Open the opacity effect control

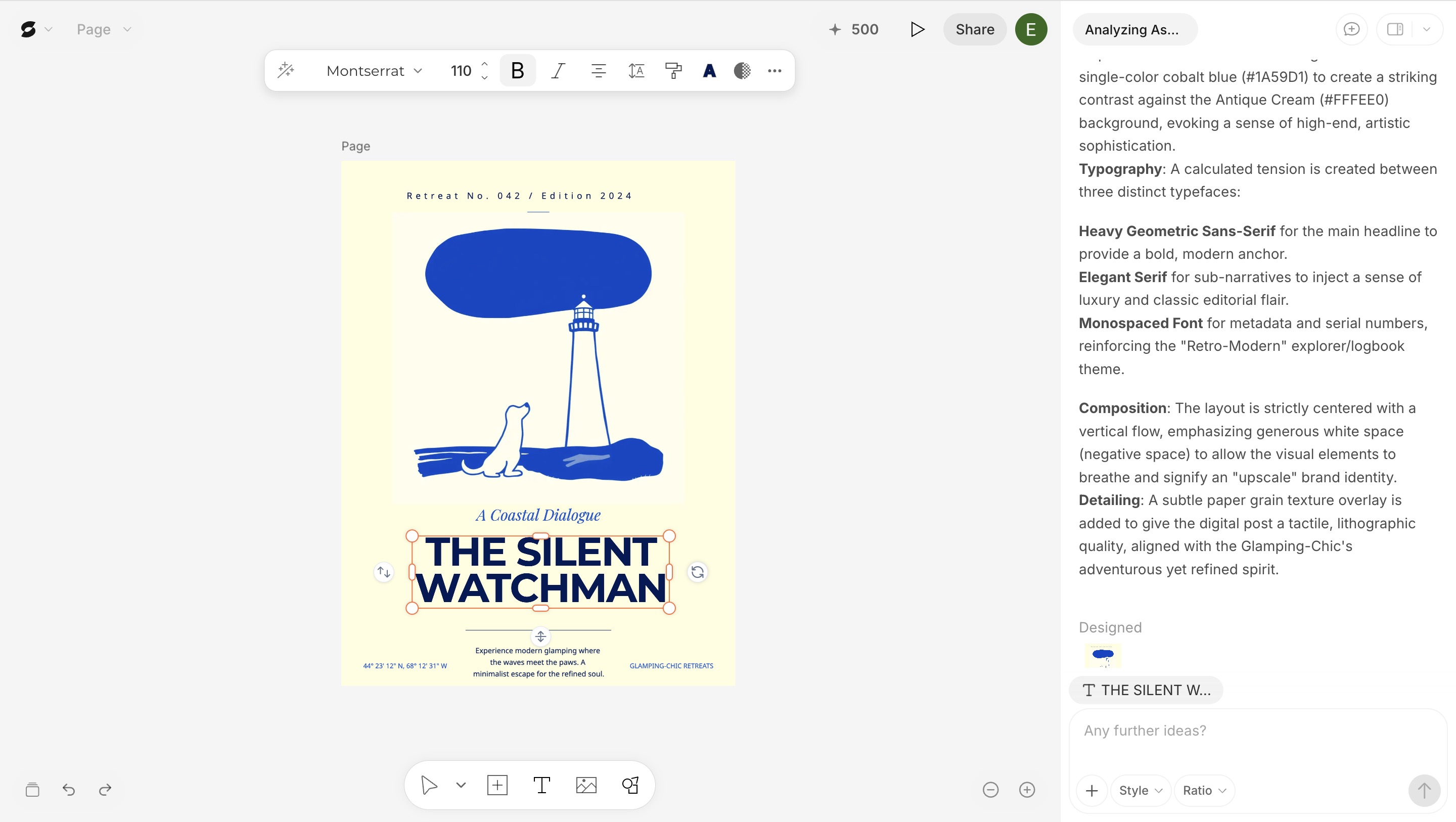(742, 71)
